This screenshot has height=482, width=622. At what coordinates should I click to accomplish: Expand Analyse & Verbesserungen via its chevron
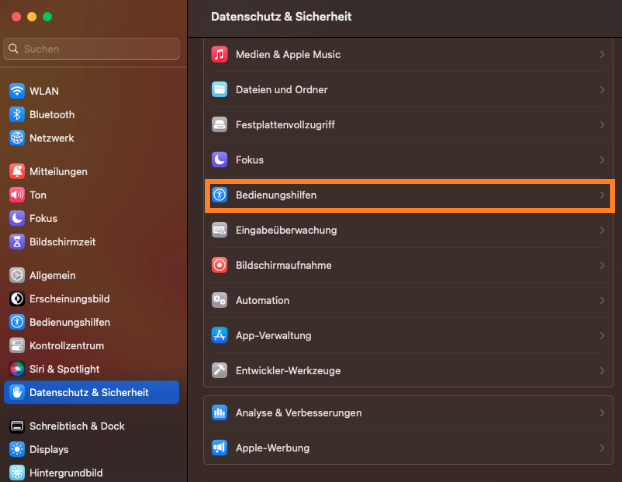(602, 413)
